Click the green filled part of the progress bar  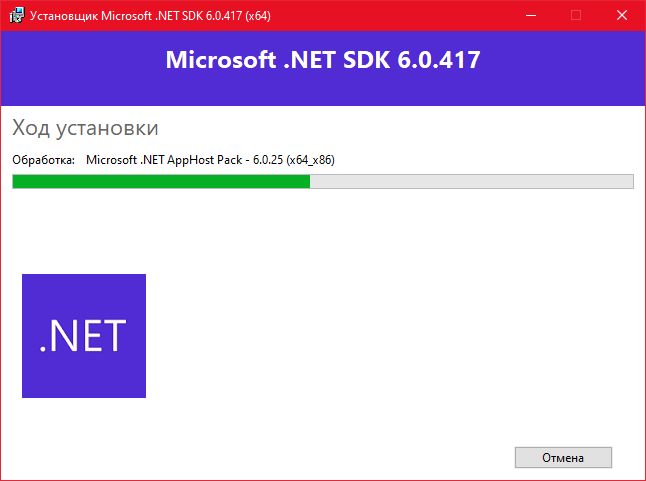(x=160, y=181)
